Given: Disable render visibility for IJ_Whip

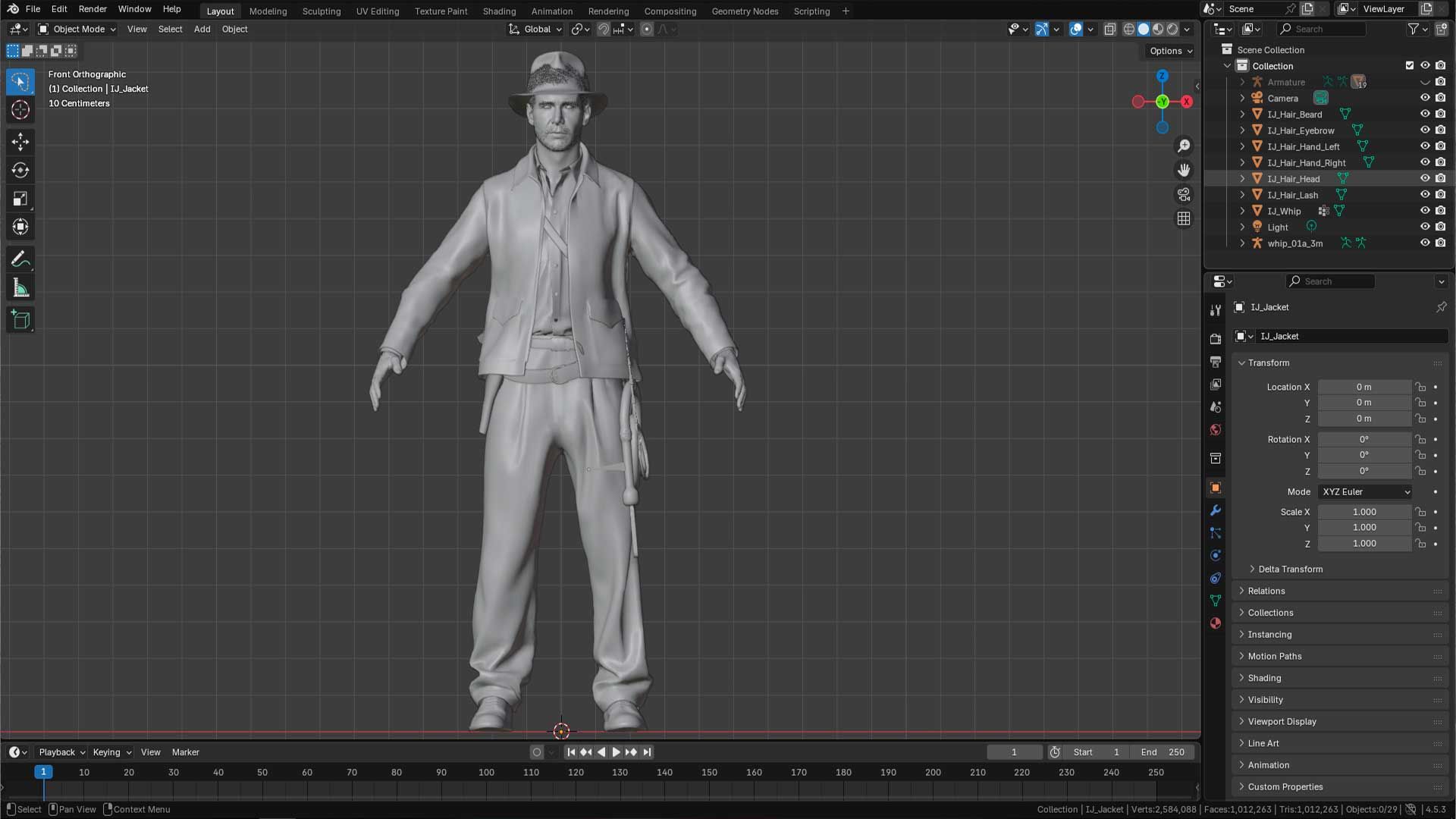Looking at the screenshot, I should point(1440,211).
